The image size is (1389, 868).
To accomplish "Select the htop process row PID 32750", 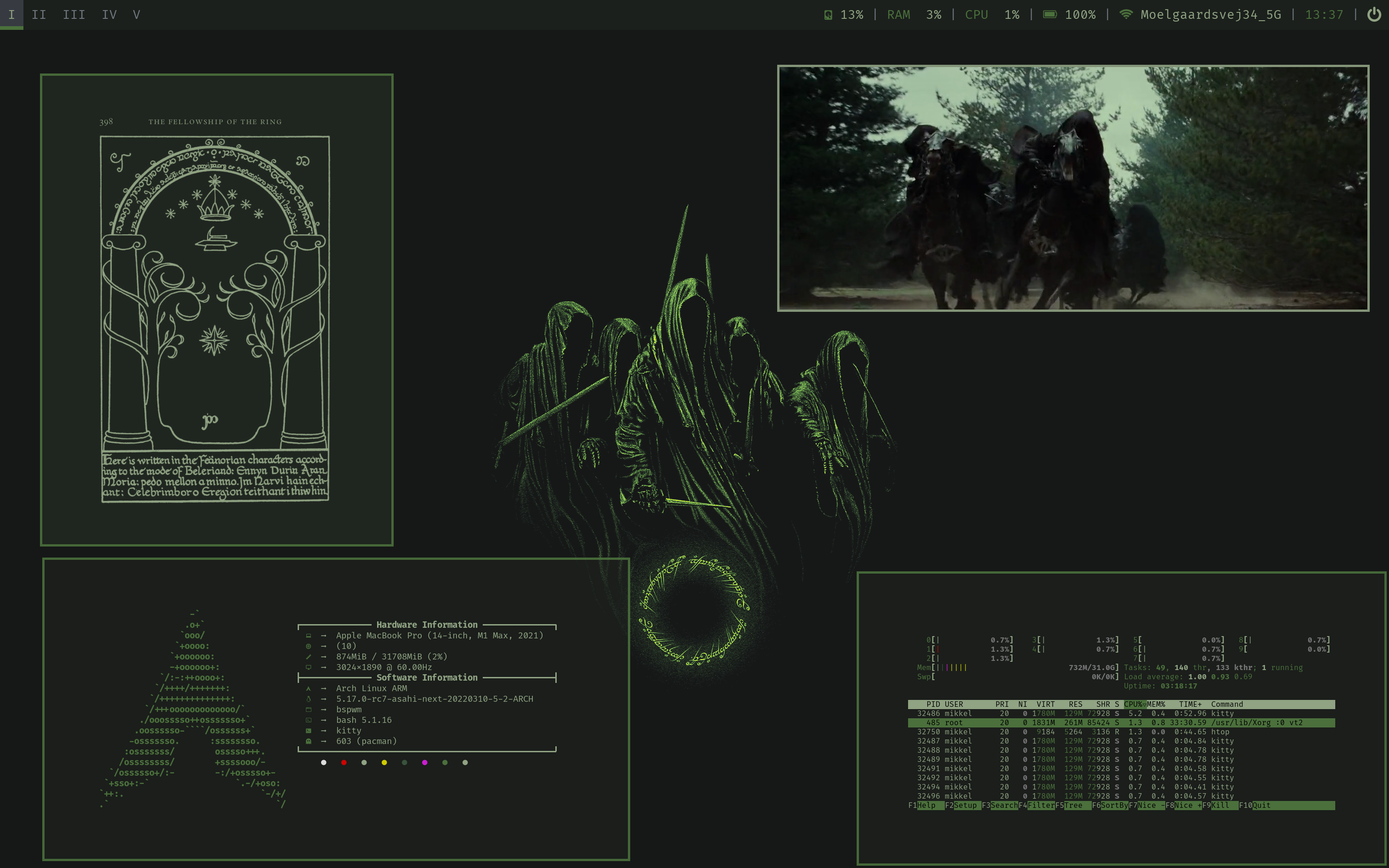I will [x=1121, y=732].
